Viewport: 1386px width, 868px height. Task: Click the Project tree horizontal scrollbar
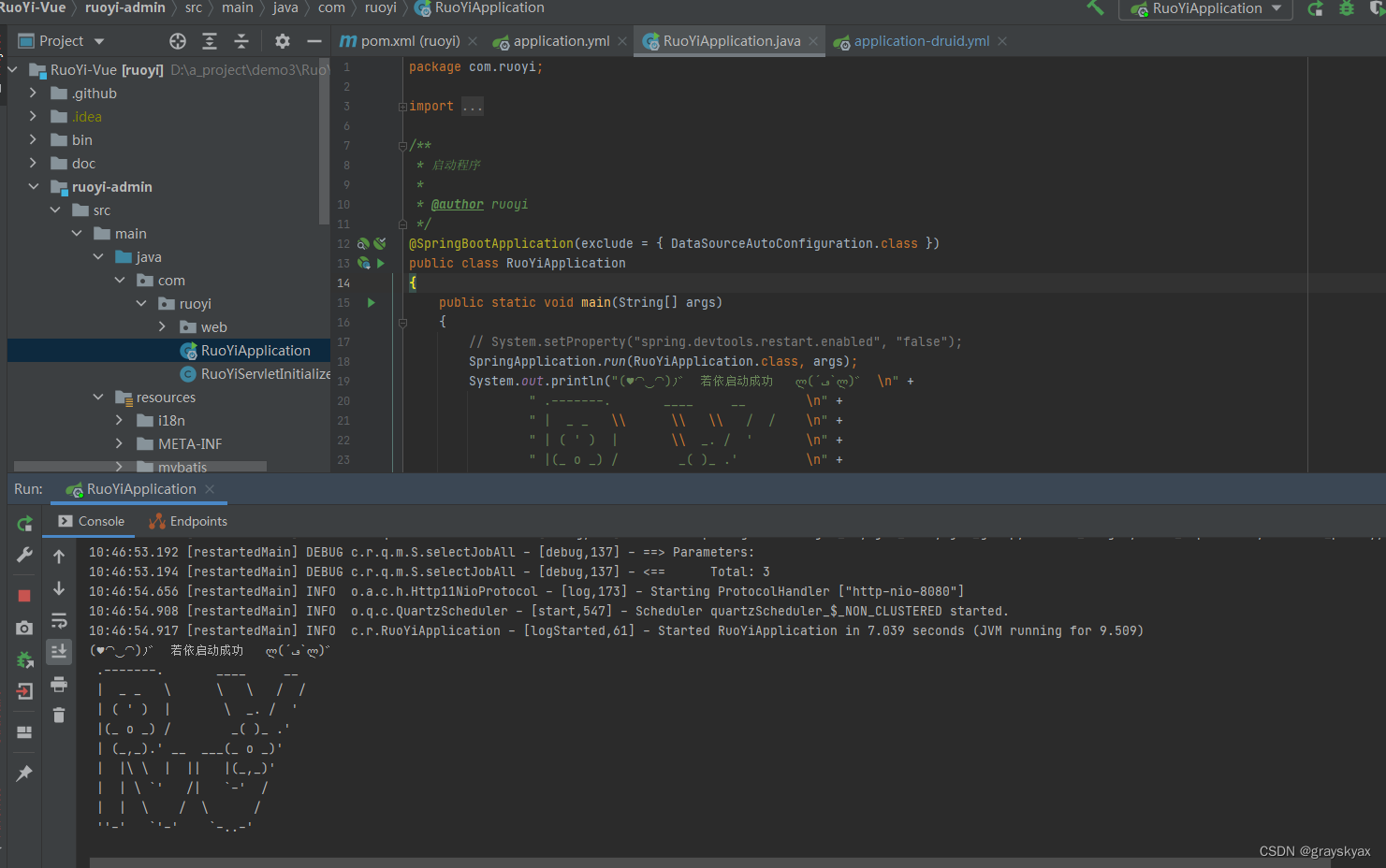click(140, 466)
